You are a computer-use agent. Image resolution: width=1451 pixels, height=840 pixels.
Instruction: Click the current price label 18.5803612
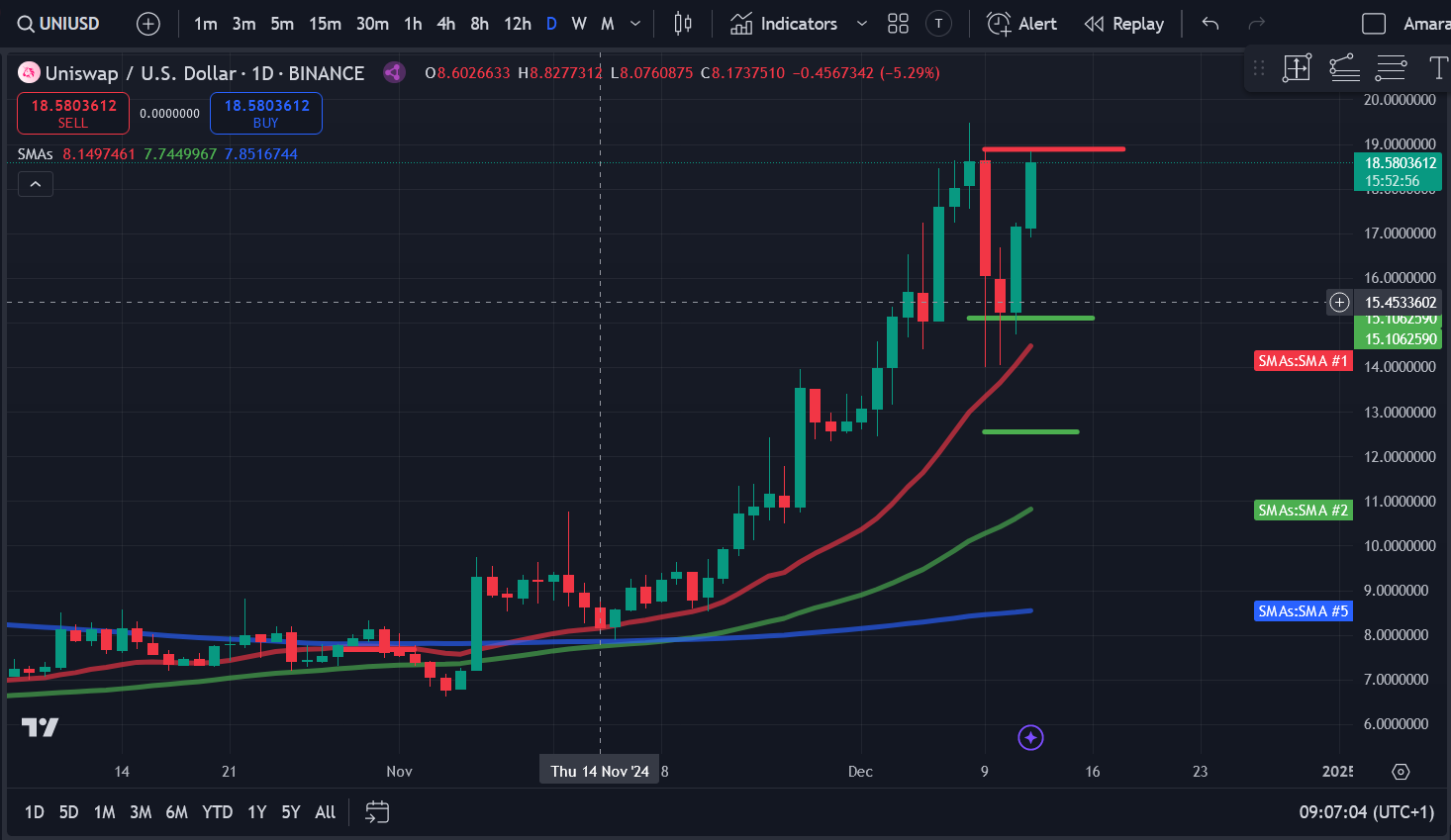(1398, 172)
